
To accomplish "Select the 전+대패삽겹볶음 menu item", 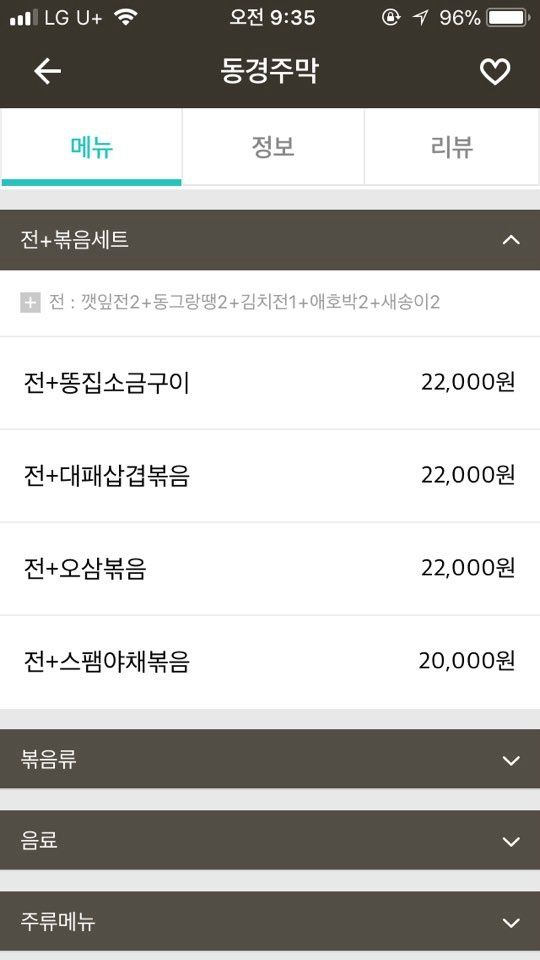I will pos(270,476).
